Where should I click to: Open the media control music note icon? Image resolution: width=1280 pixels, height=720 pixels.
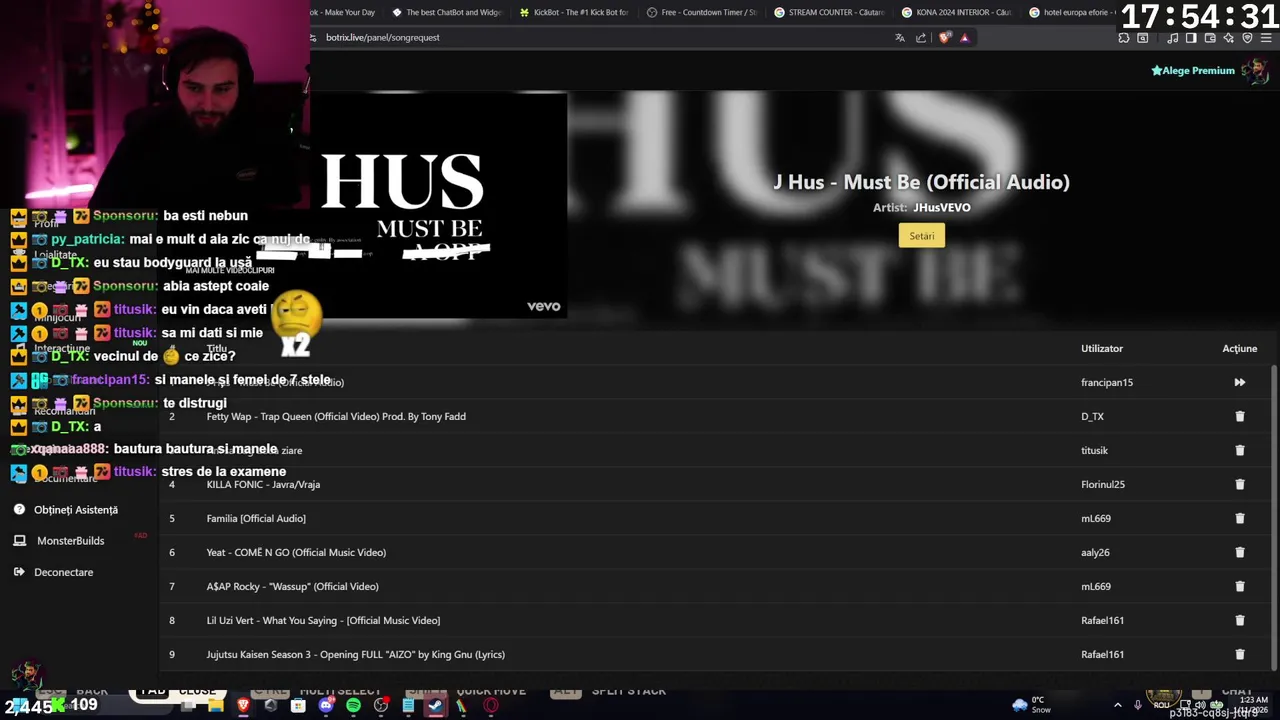[x=1172, y=38]
